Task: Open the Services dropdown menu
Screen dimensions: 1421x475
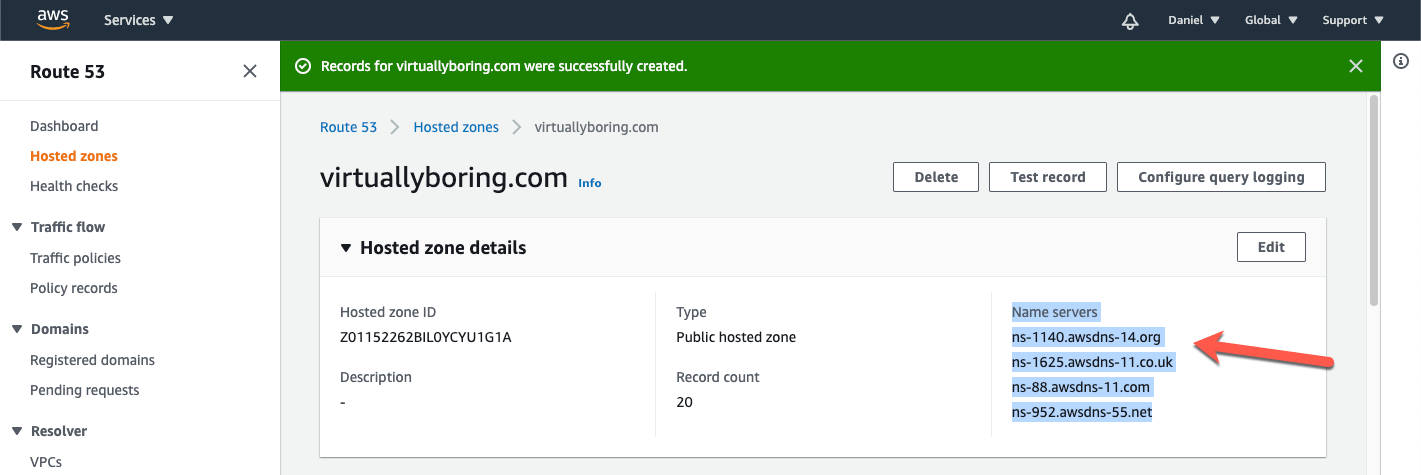Action: click(139, 20)
